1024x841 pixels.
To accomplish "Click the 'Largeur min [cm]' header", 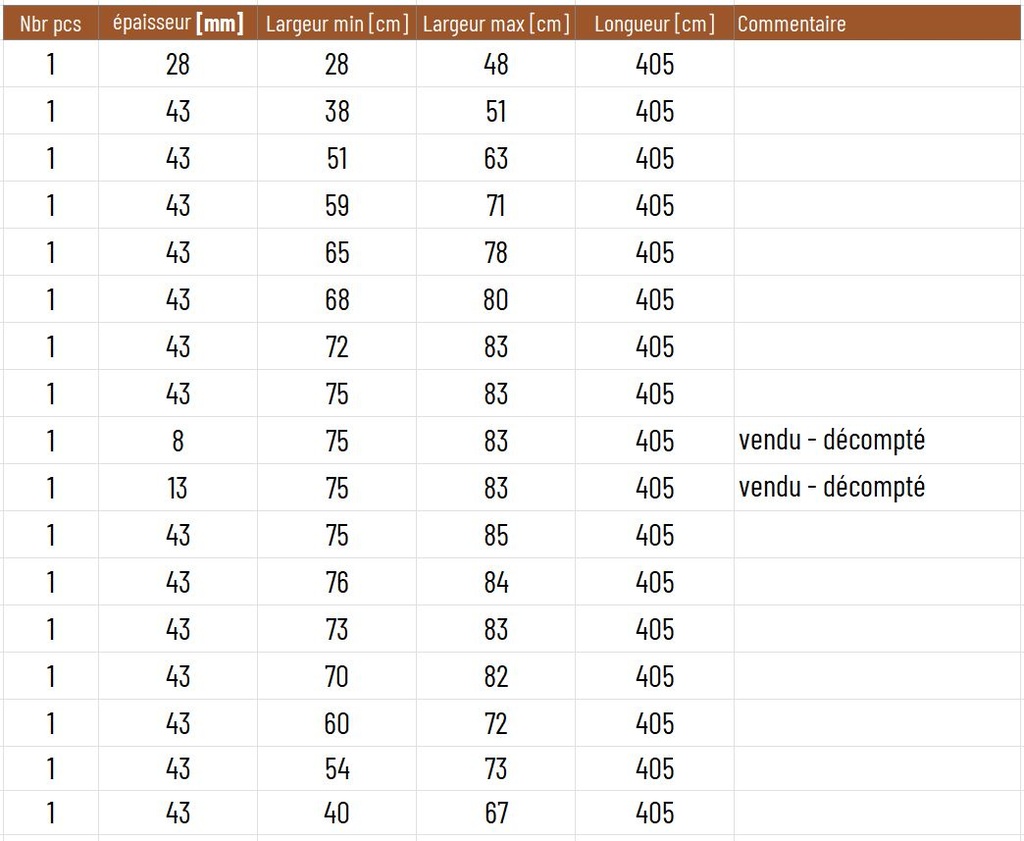I will click(337, 24).
